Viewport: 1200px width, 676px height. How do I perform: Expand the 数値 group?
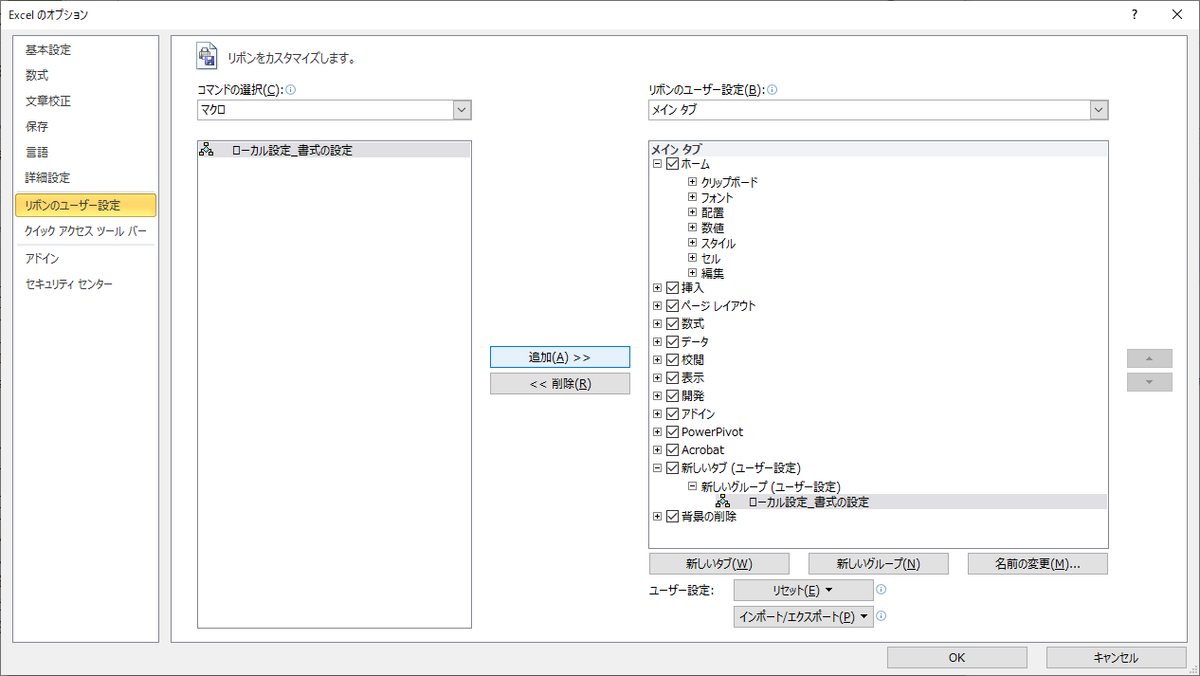(692, 228)
